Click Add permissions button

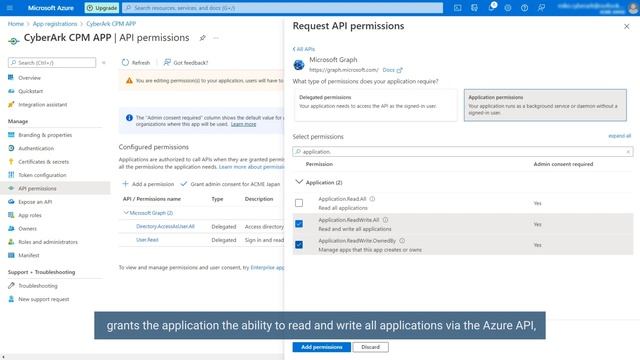322,347
